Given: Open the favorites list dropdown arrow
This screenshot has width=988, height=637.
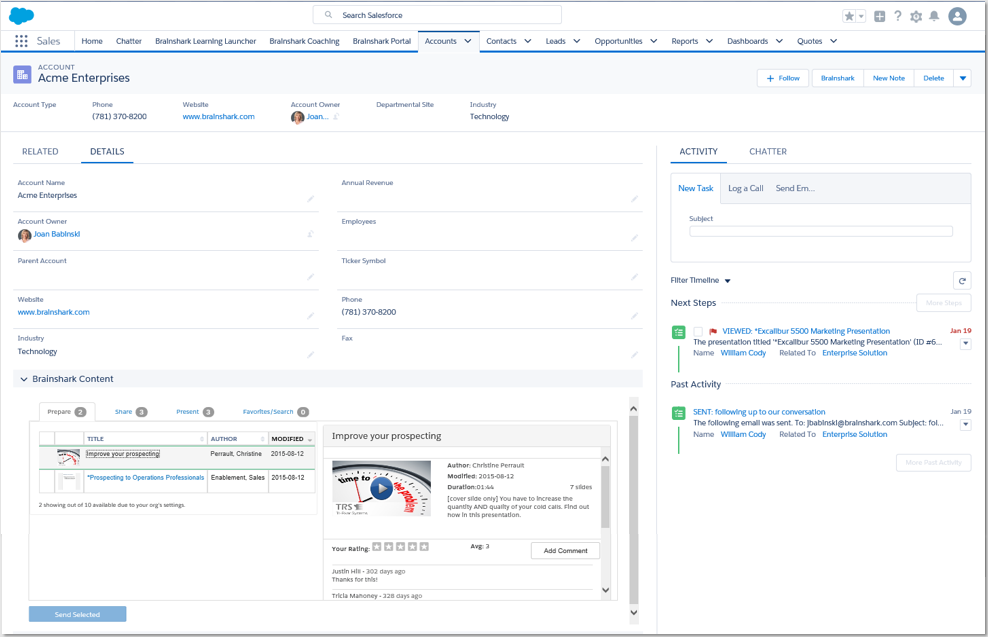Looking at the screenshot, I should [x=861, y=16].
